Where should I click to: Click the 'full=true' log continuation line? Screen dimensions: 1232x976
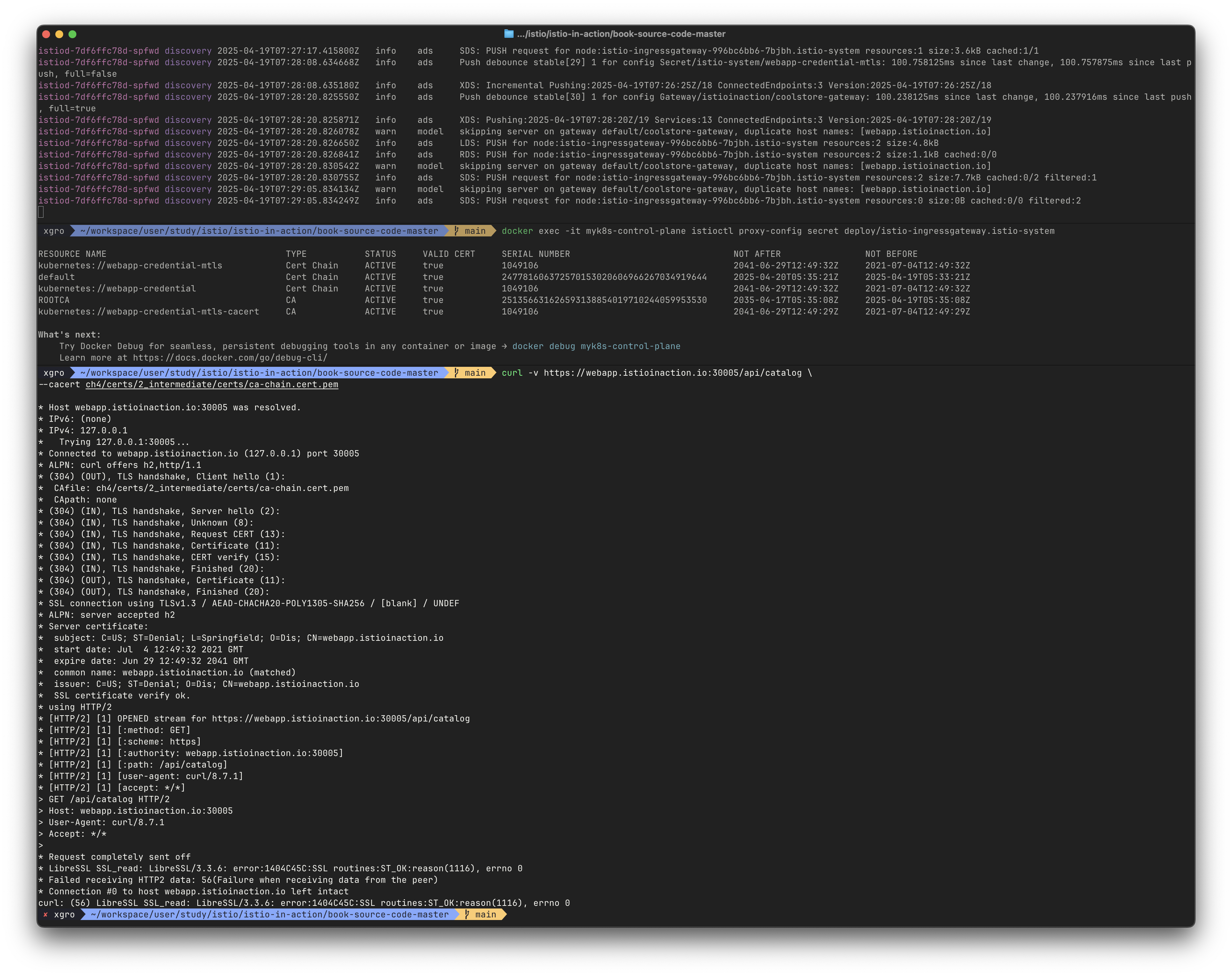tap(67, 109)
